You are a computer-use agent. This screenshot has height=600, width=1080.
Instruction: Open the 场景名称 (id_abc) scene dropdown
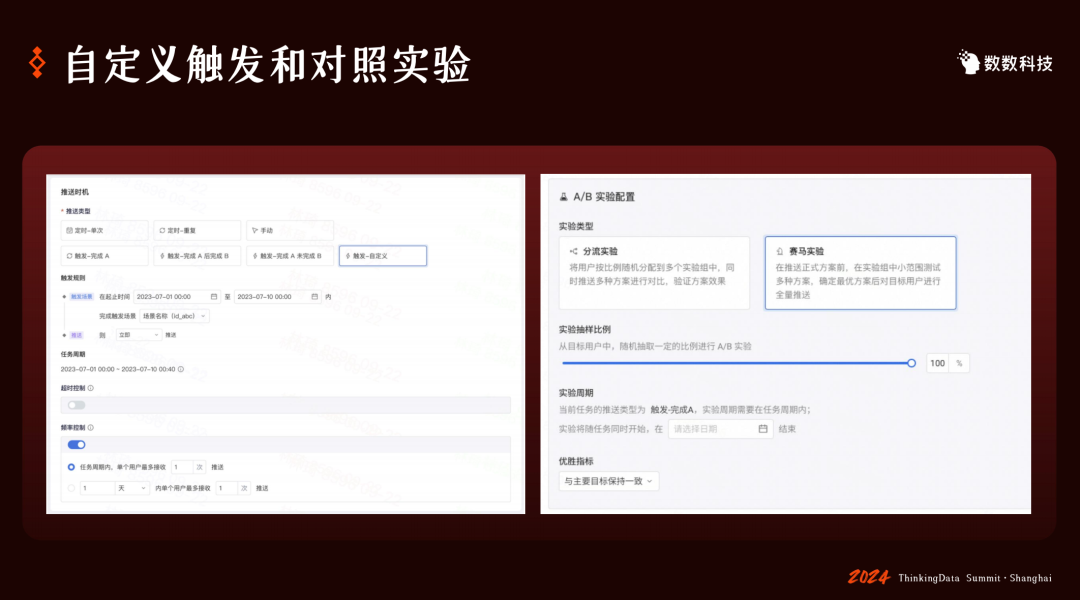174,316
